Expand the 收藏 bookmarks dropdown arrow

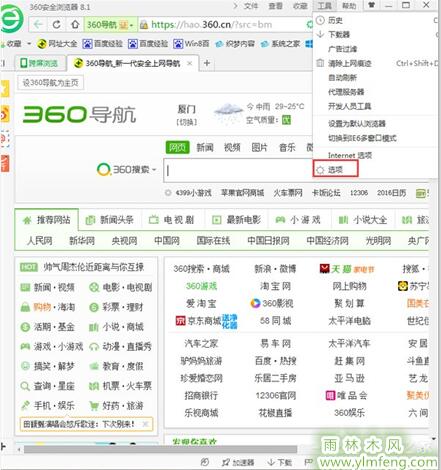coord(29,44)
